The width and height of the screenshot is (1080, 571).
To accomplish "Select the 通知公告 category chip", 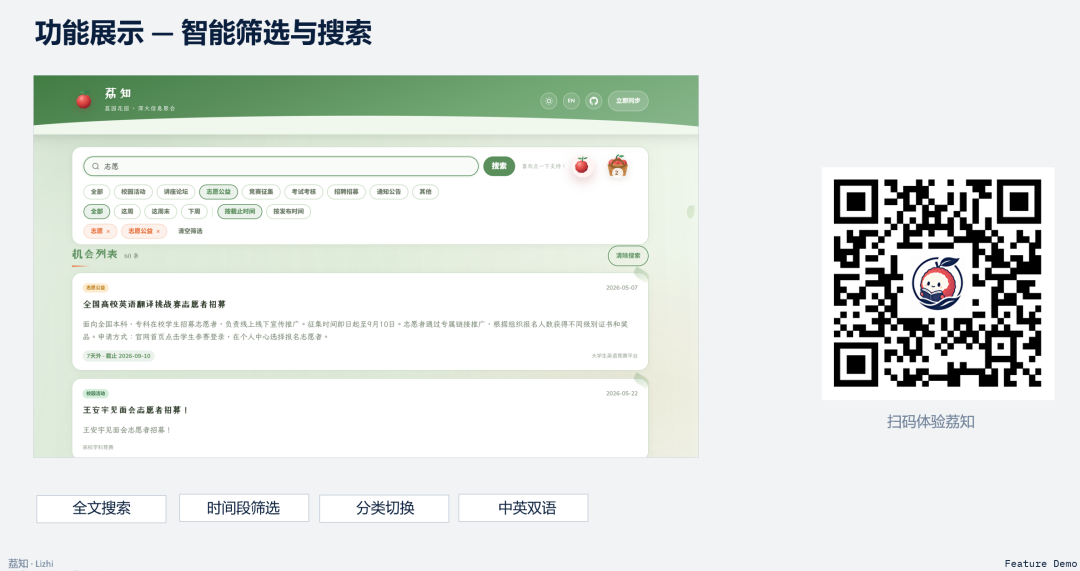I will pos(388,191).
